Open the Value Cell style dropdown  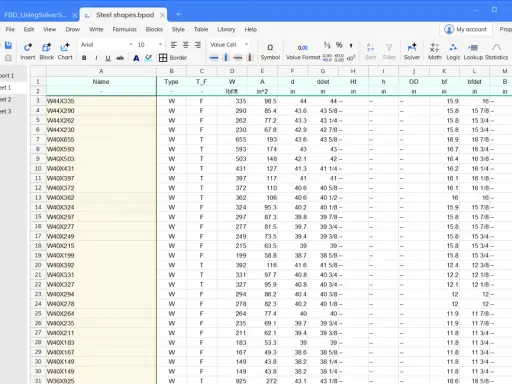[x=229, y=45]
